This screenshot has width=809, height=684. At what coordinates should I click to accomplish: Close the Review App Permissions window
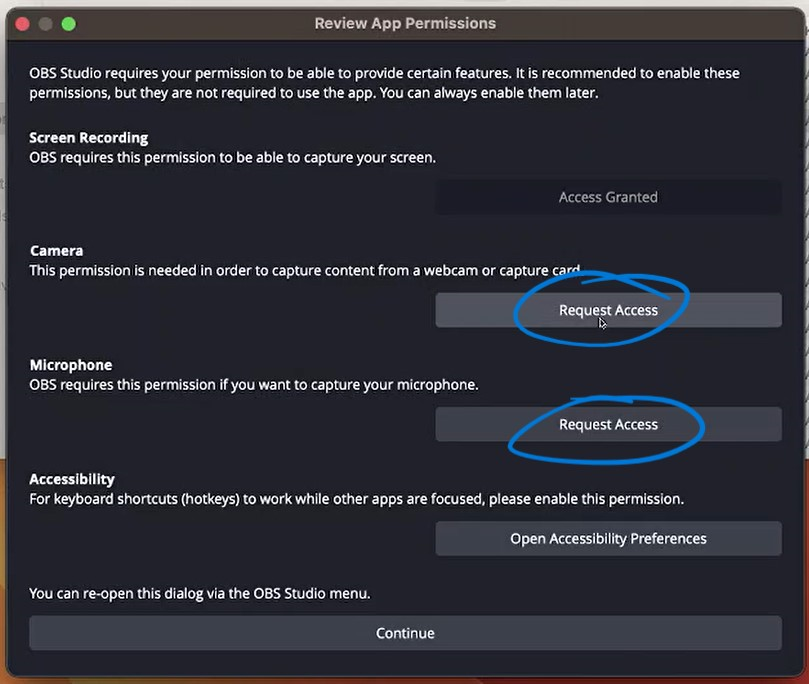(22, 24)
